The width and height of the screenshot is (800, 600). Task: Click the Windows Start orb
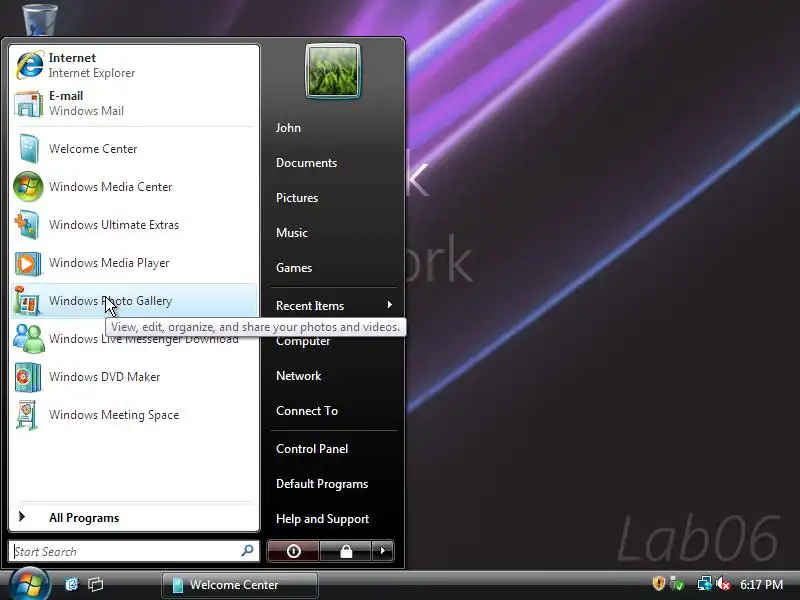tap(30, 584)
